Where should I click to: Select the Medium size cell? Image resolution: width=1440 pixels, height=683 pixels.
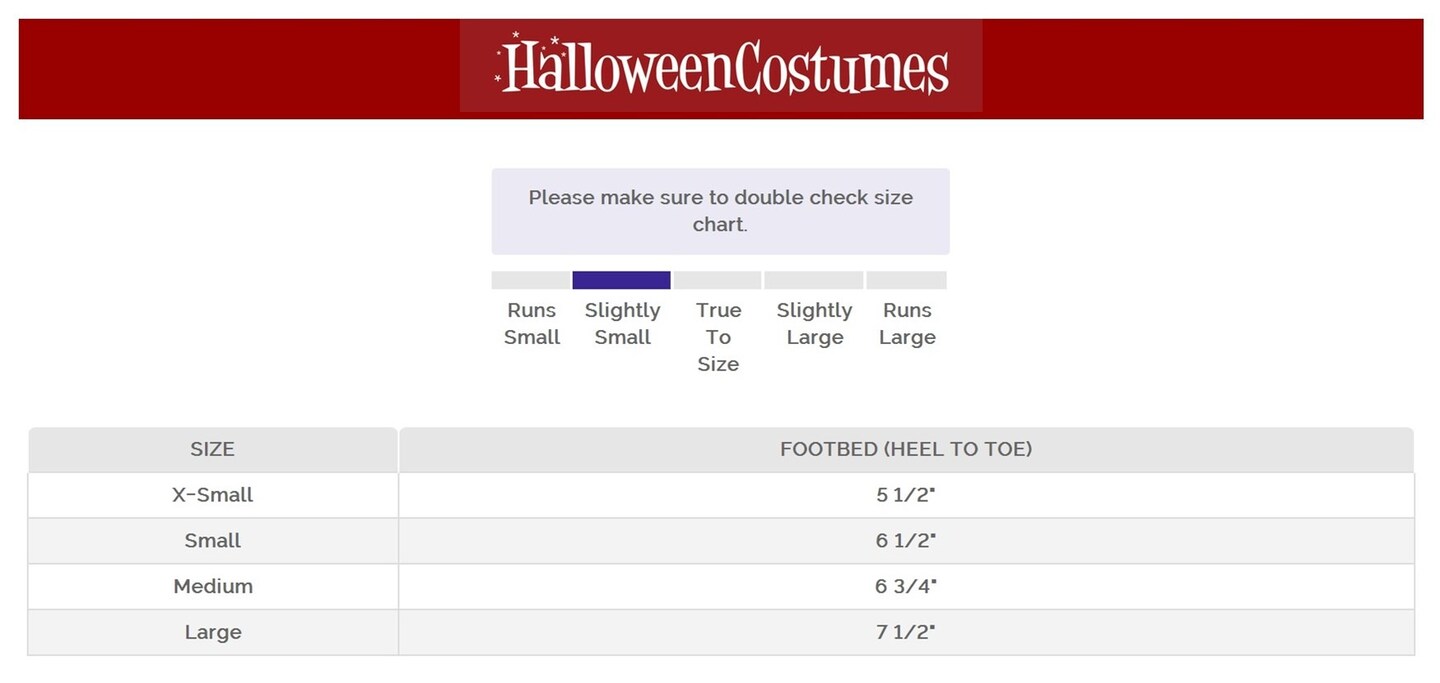[212, 587]
